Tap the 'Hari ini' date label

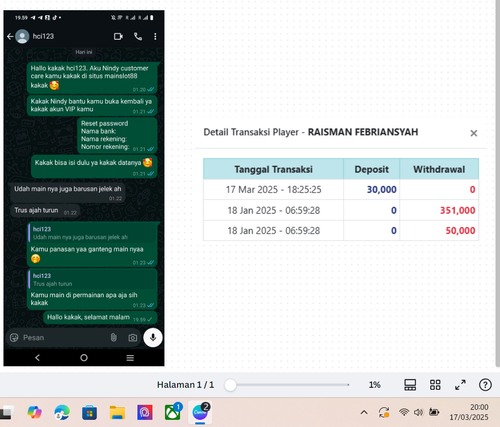pos(83,52)
